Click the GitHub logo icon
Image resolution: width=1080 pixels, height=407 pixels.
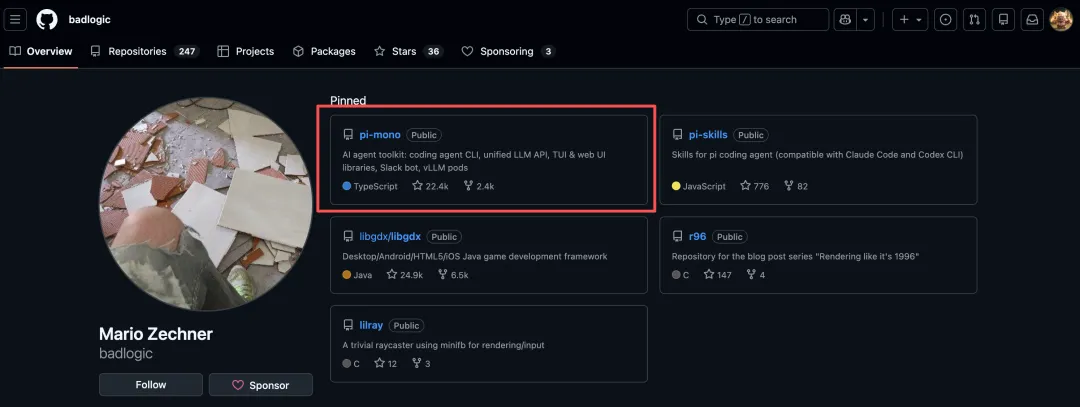coord(47,19)
